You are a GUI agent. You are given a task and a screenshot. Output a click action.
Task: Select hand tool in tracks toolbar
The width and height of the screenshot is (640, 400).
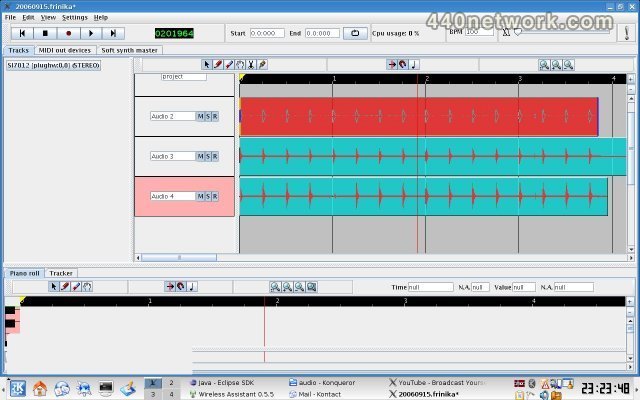pos(240,64)
